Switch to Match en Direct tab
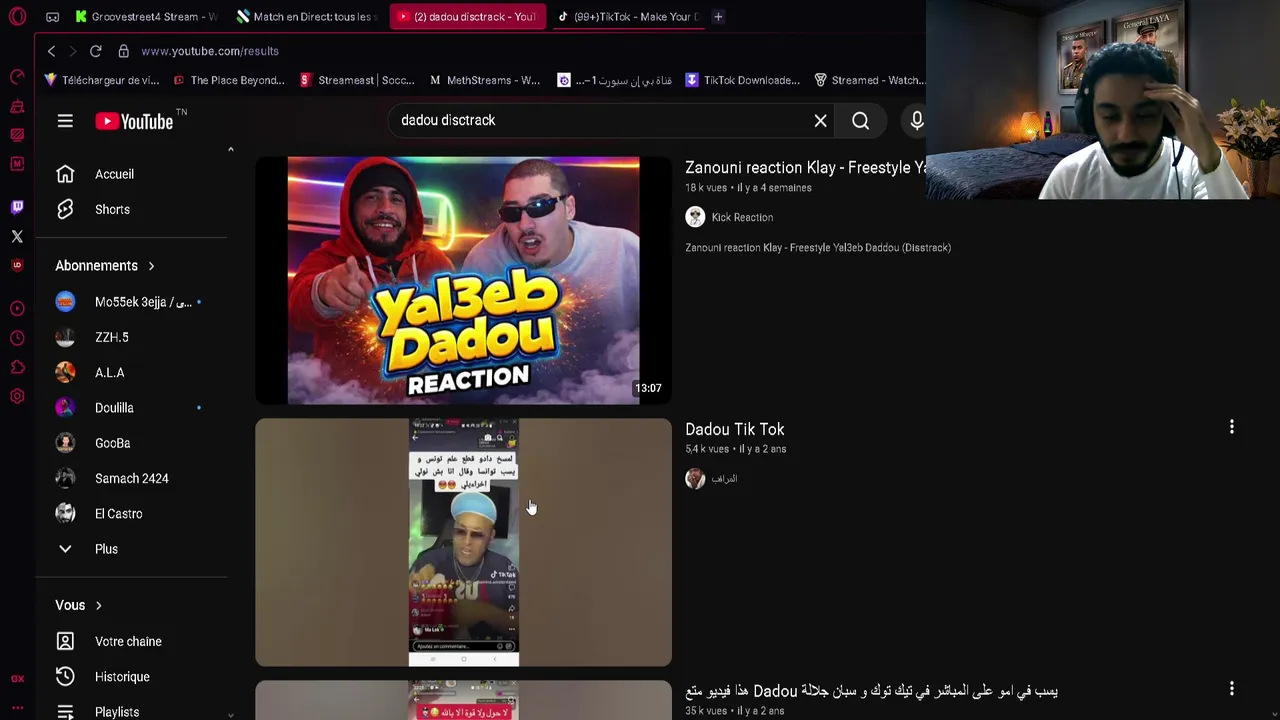This screenshot has width=1280, height=720. pyautogui.click(x=307, y=17)
